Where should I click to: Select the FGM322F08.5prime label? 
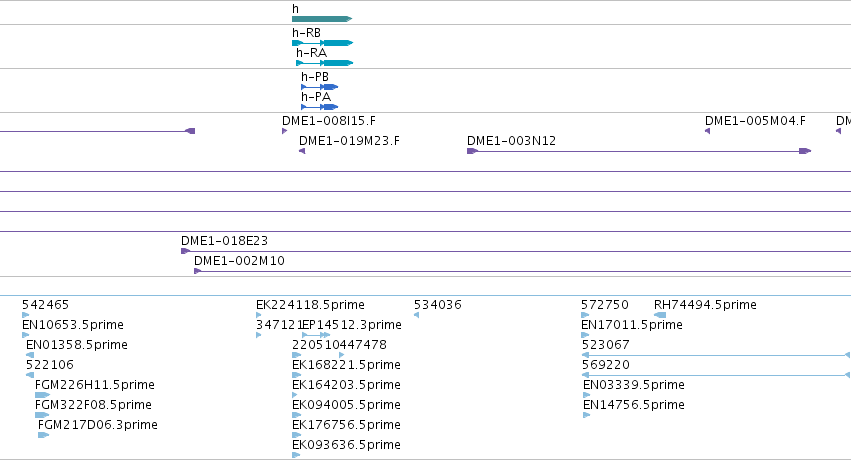(93, 405)
